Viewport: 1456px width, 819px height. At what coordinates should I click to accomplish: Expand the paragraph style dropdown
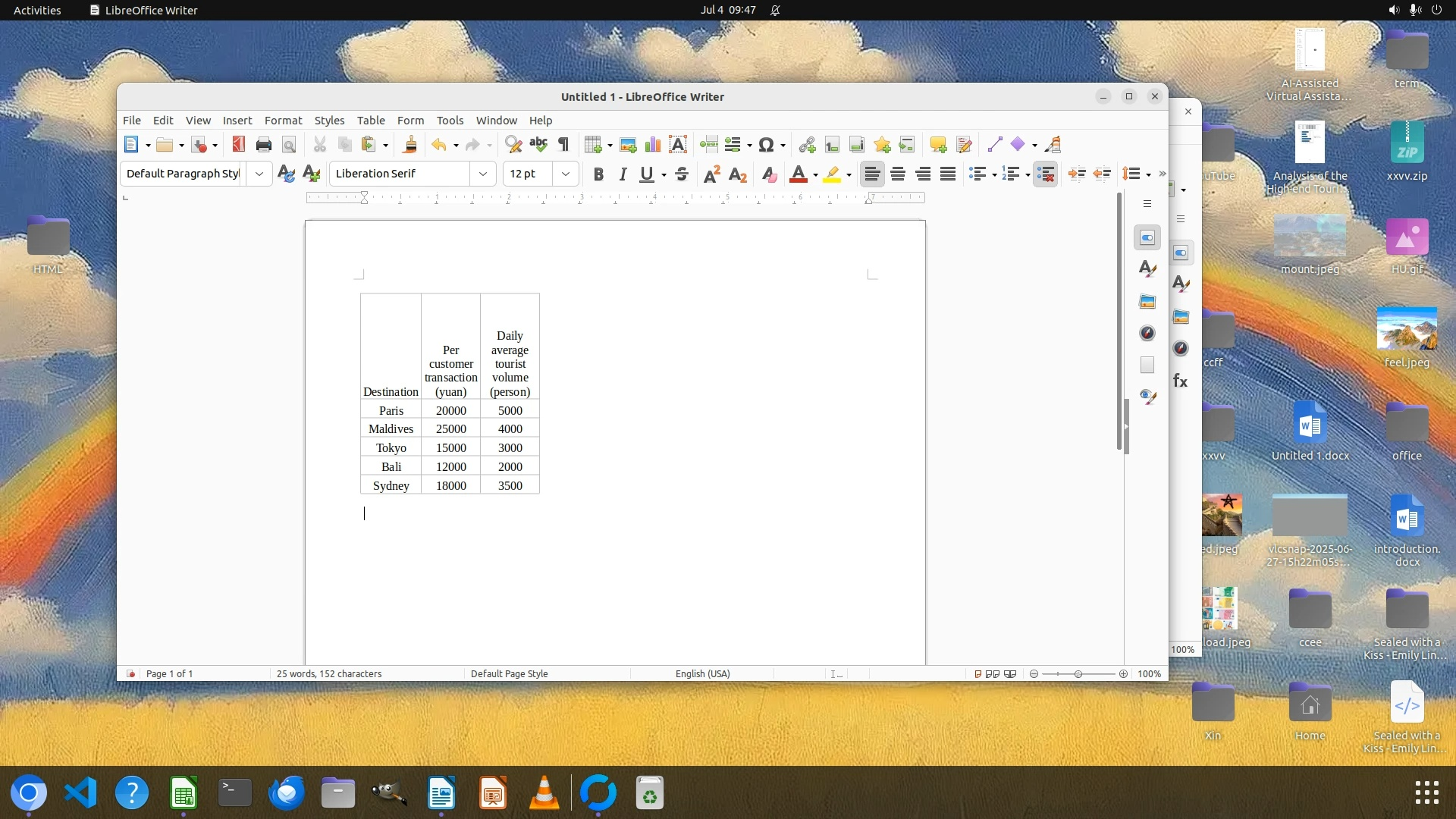coord(259,174)
